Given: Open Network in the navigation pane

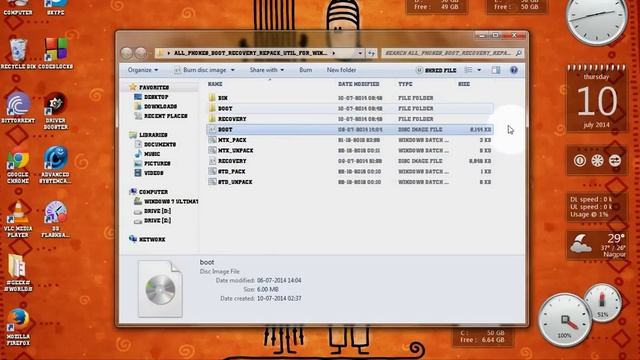Looking at the screenshot, I should [x=147, y=239].
